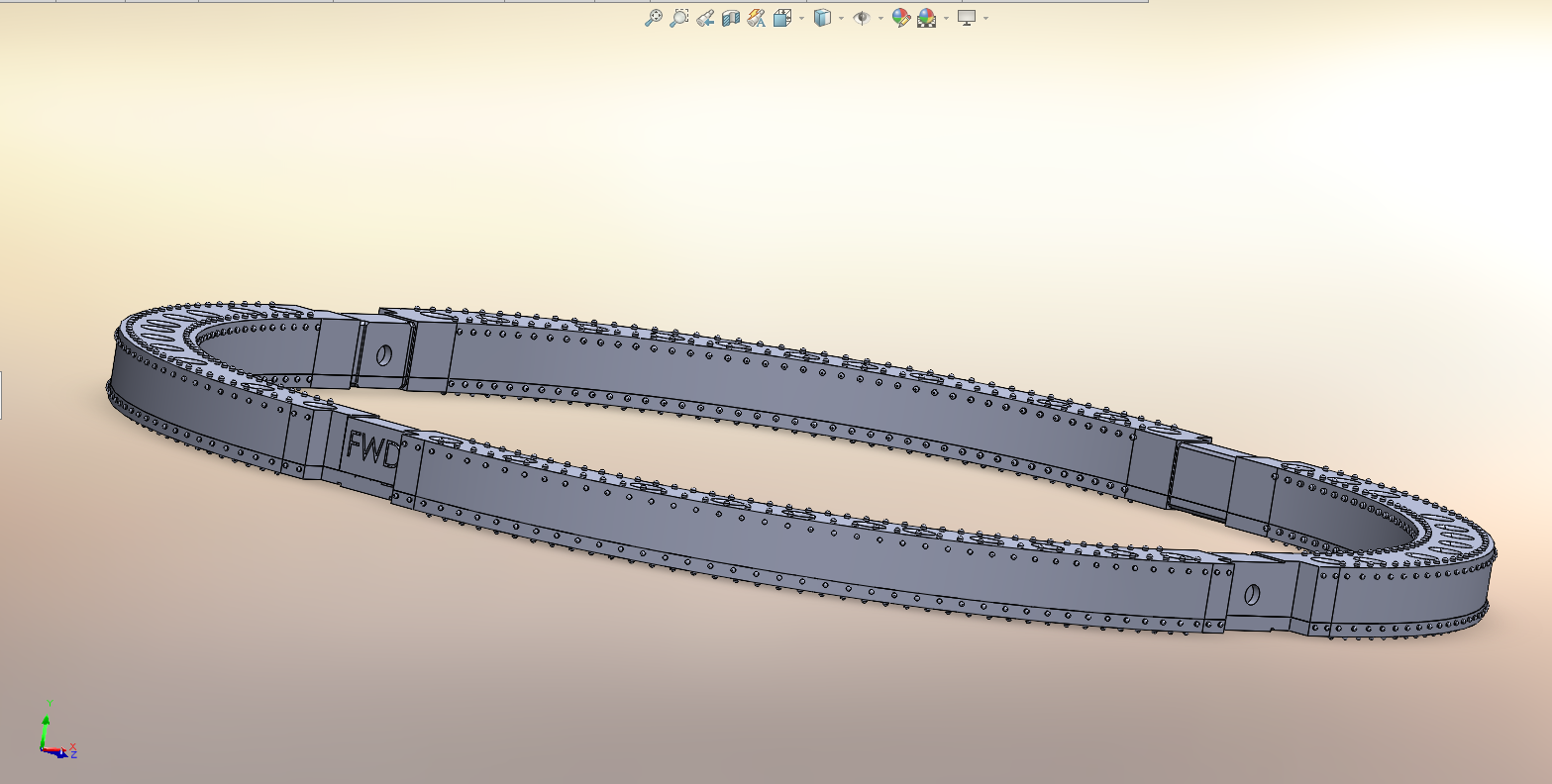Open the Display Style dropdown arrow
1552x784 pixels.
click(x=841, y=18)
